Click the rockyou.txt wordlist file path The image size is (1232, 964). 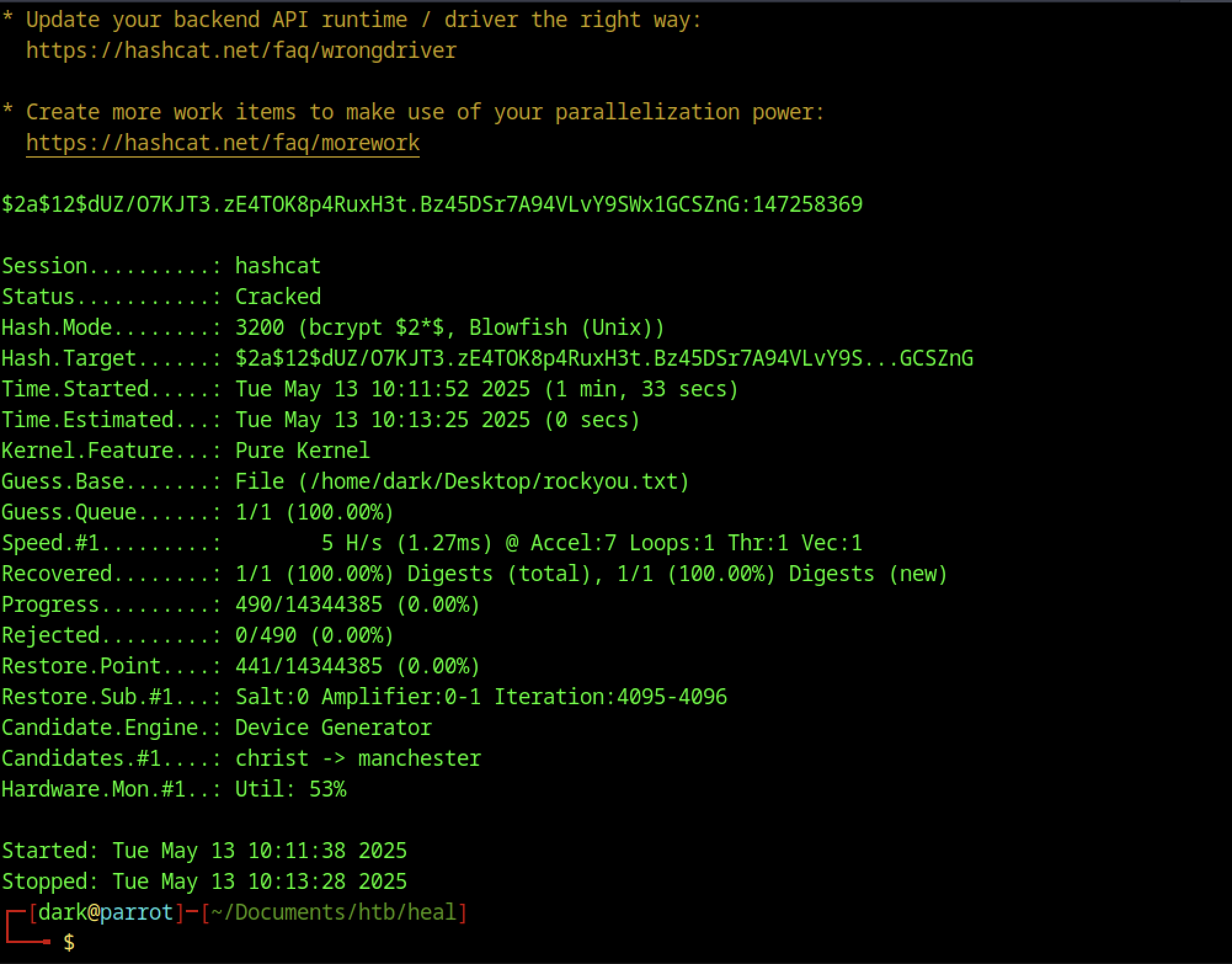[x=493, y=481]
